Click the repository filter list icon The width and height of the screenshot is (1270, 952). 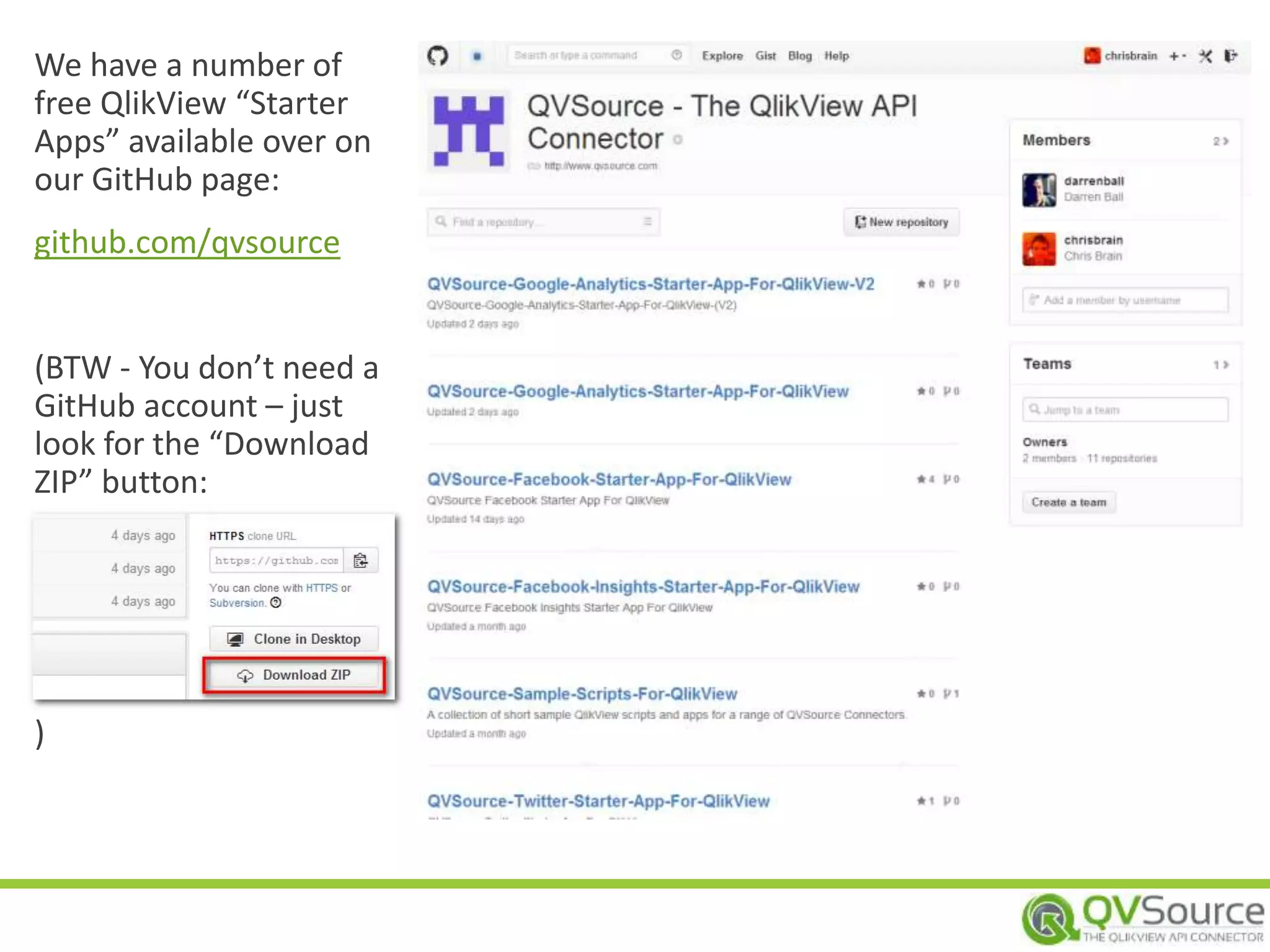pos(647,221)
